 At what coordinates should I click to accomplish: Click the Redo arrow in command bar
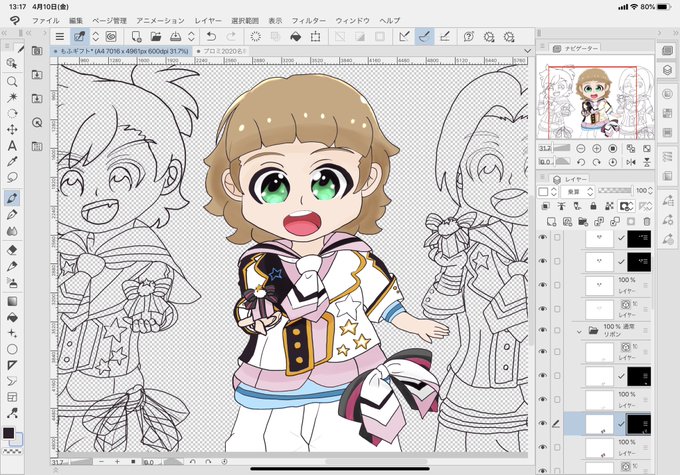pyautogui.click(x=231, y=37)
